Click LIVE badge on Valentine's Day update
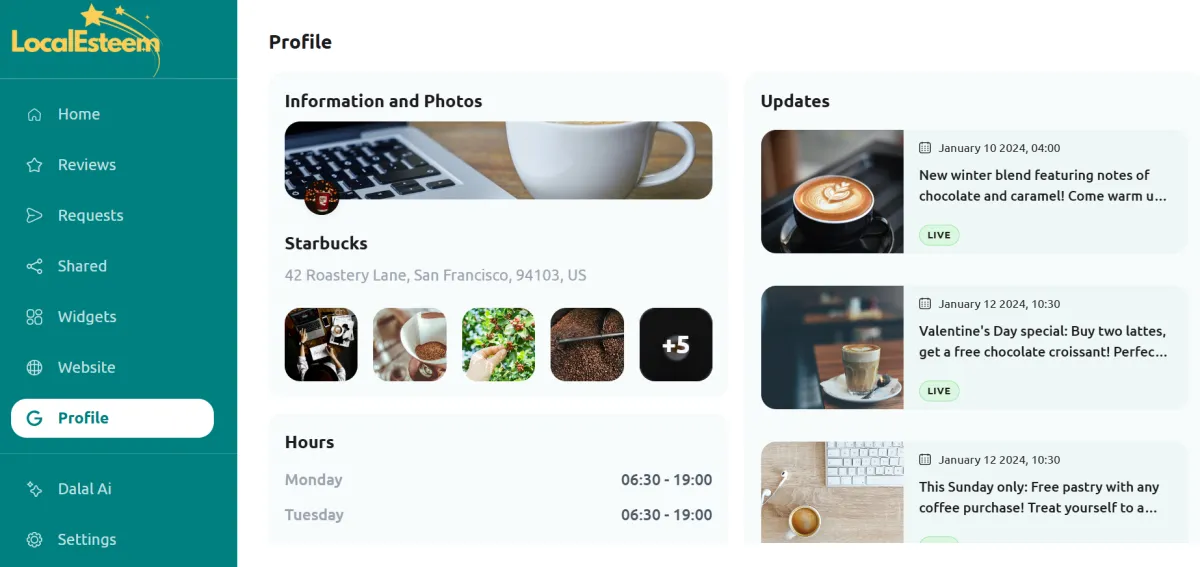Image resolution: width=1200 pixels, height=567 pixels. pos(939,391)
